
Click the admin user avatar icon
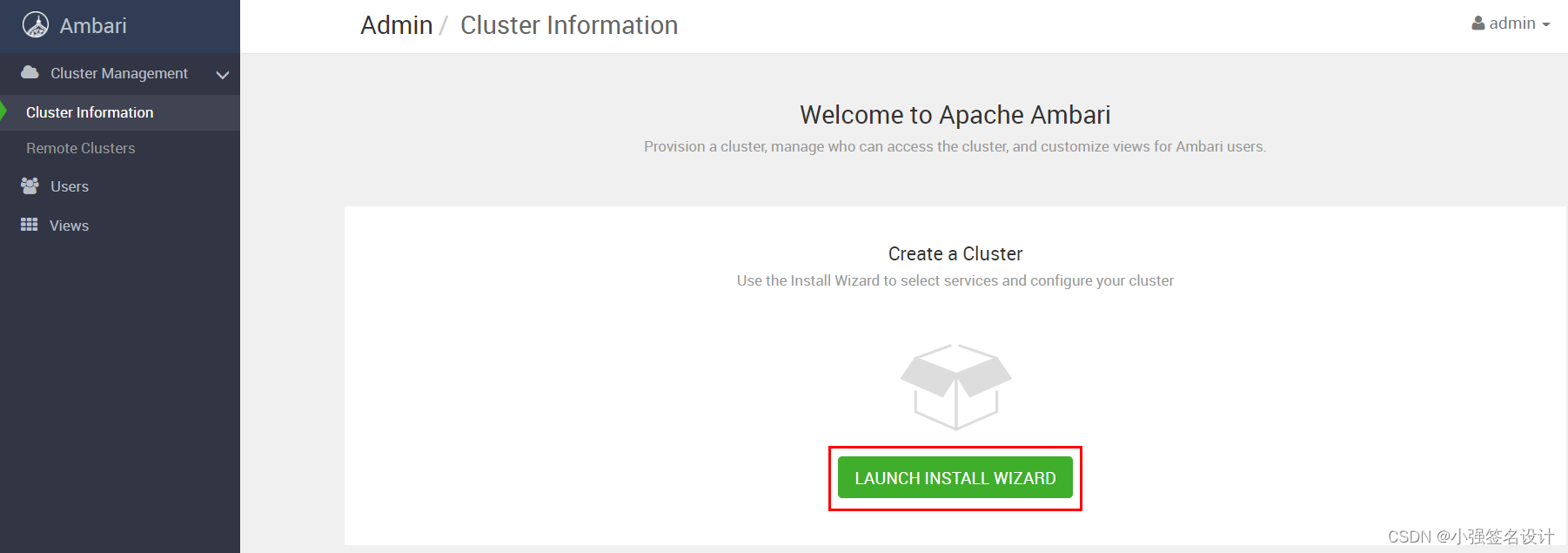[x=1478, y=24]
